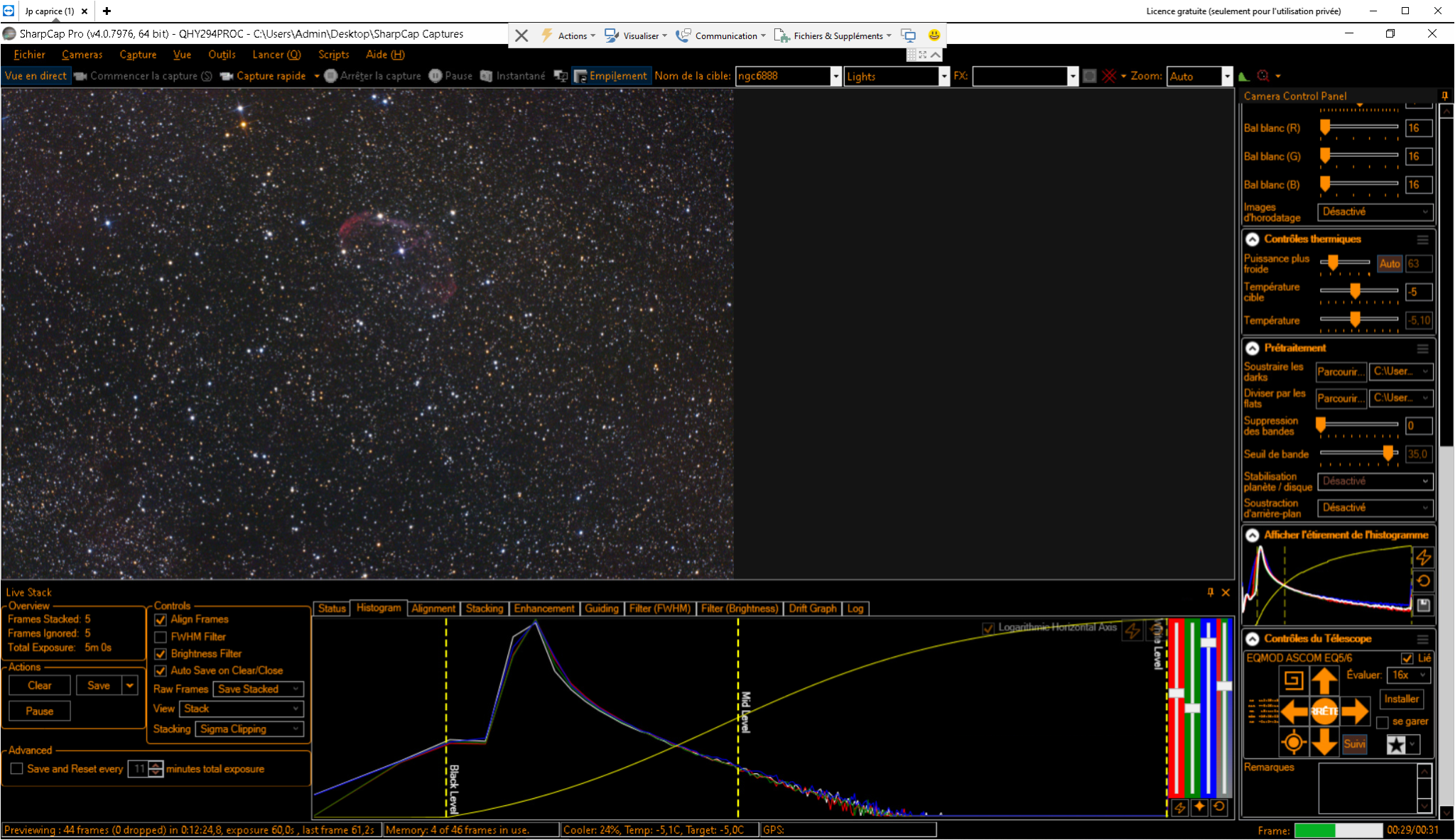Viewport: 1455px width, 840px height.
Task: Switch to the Enhancement tab
Action: coord(544,609)
